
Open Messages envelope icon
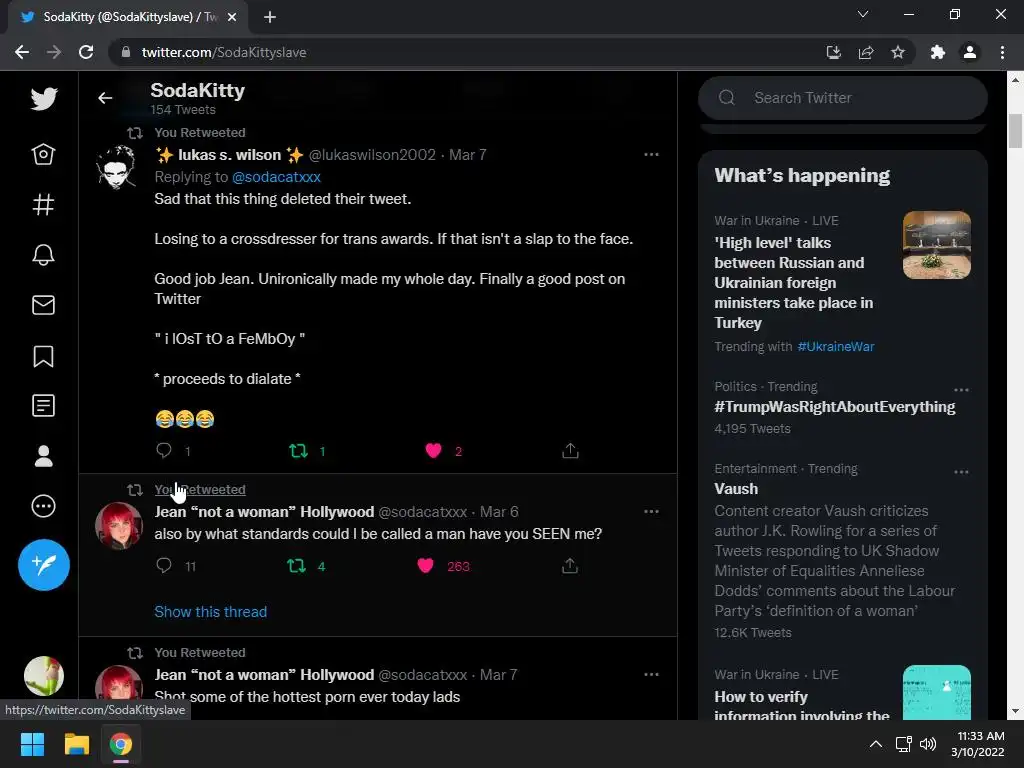[43, 305]
